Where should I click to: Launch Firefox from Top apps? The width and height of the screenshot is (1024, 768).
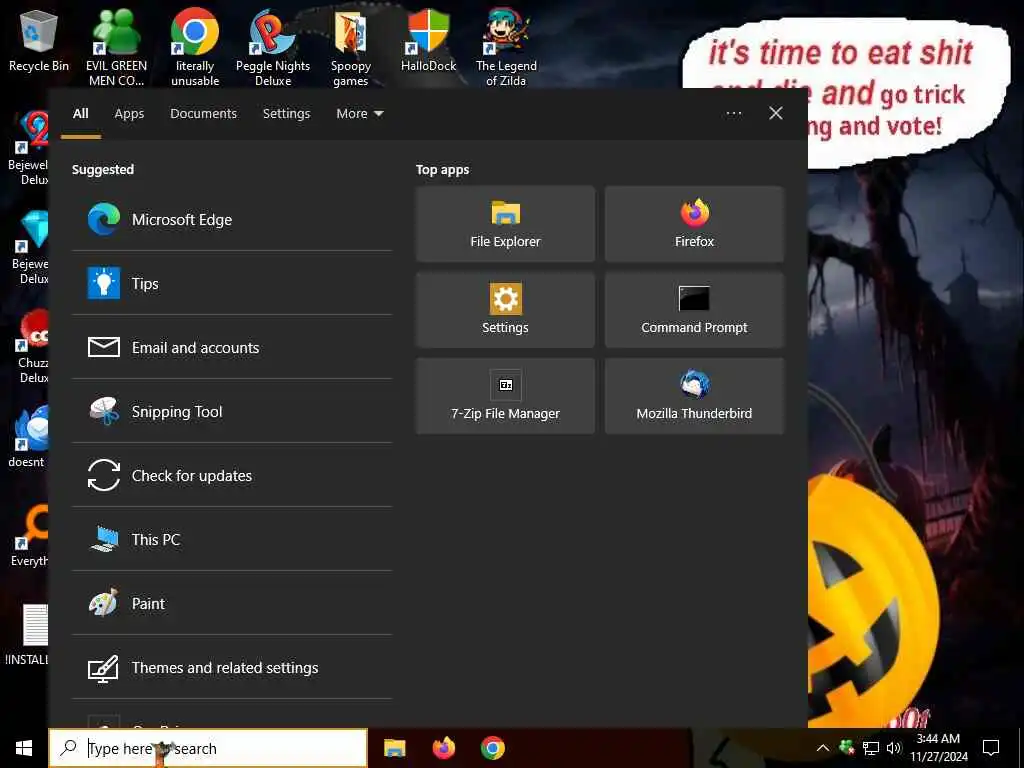tap(694, 224)
